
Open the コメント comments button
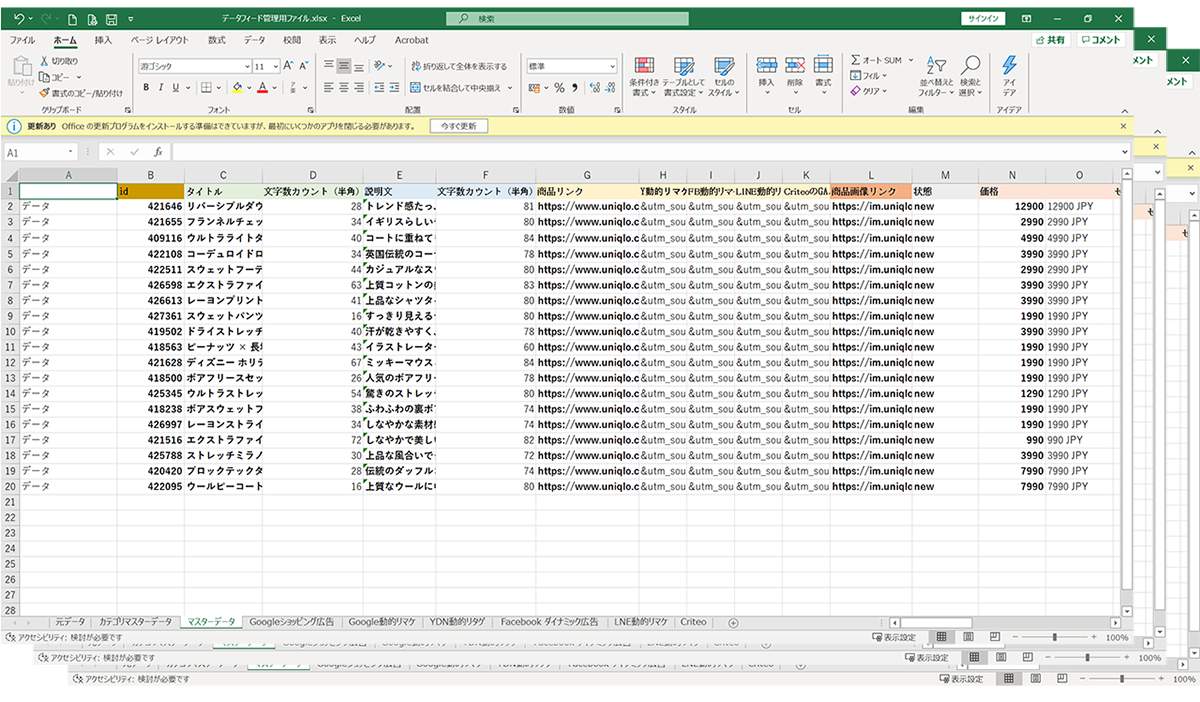coord(1102,40)
